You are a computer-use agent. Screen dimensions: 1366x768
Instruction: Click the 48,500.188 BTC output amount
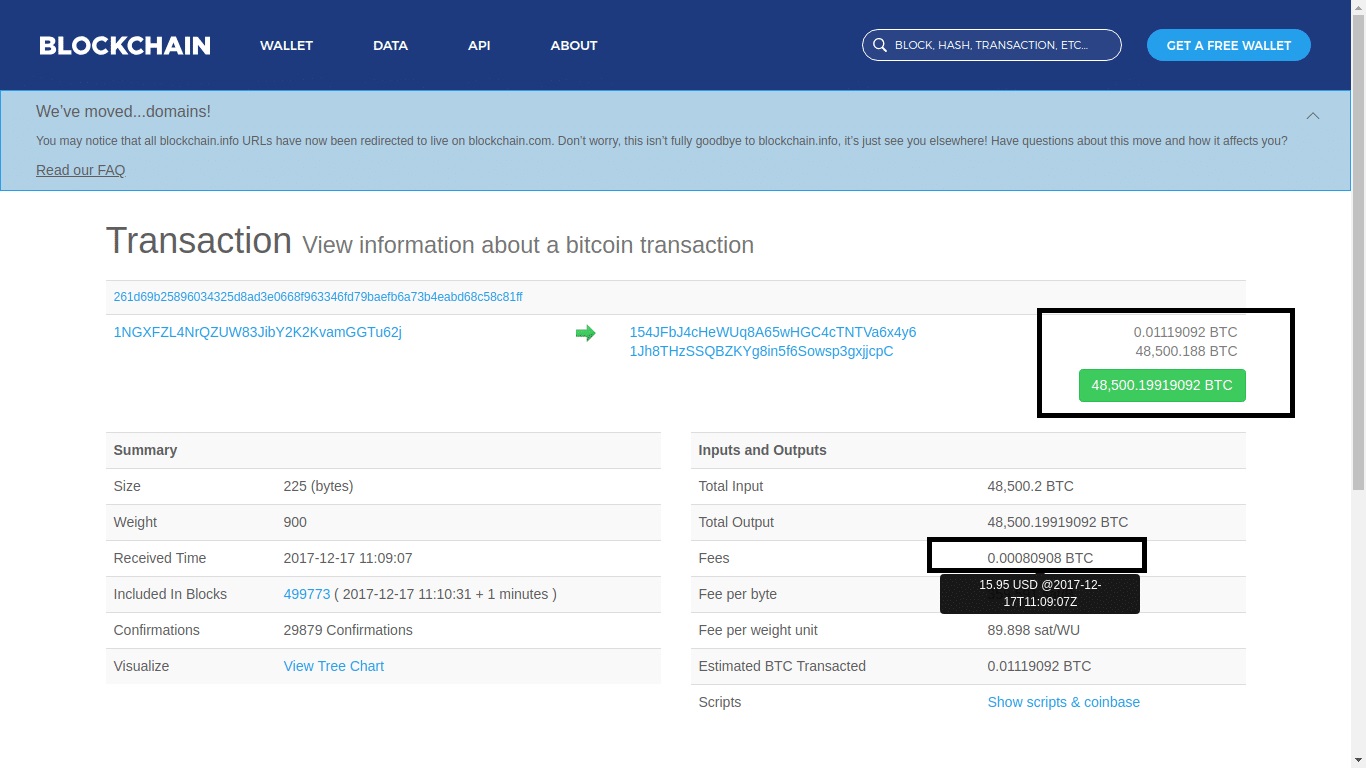1187,351
